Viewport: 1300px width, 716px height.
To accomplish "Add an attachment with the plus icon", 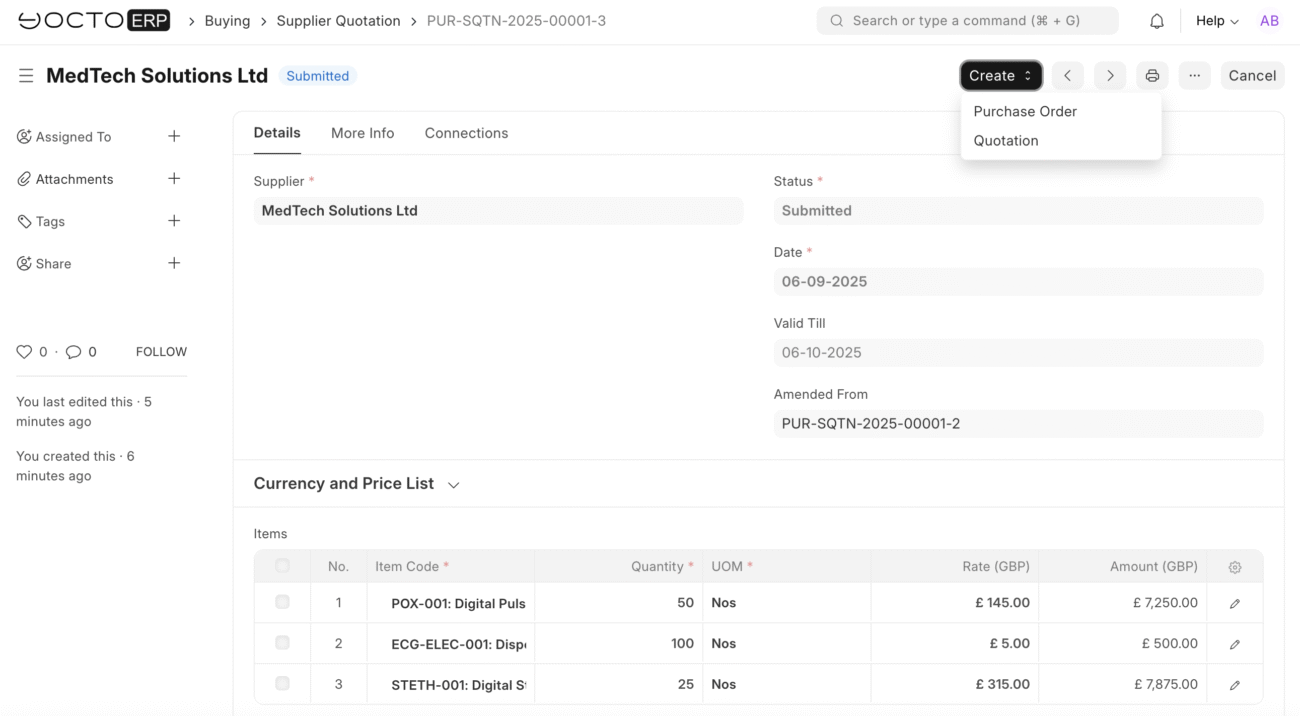I will point(174,178).
